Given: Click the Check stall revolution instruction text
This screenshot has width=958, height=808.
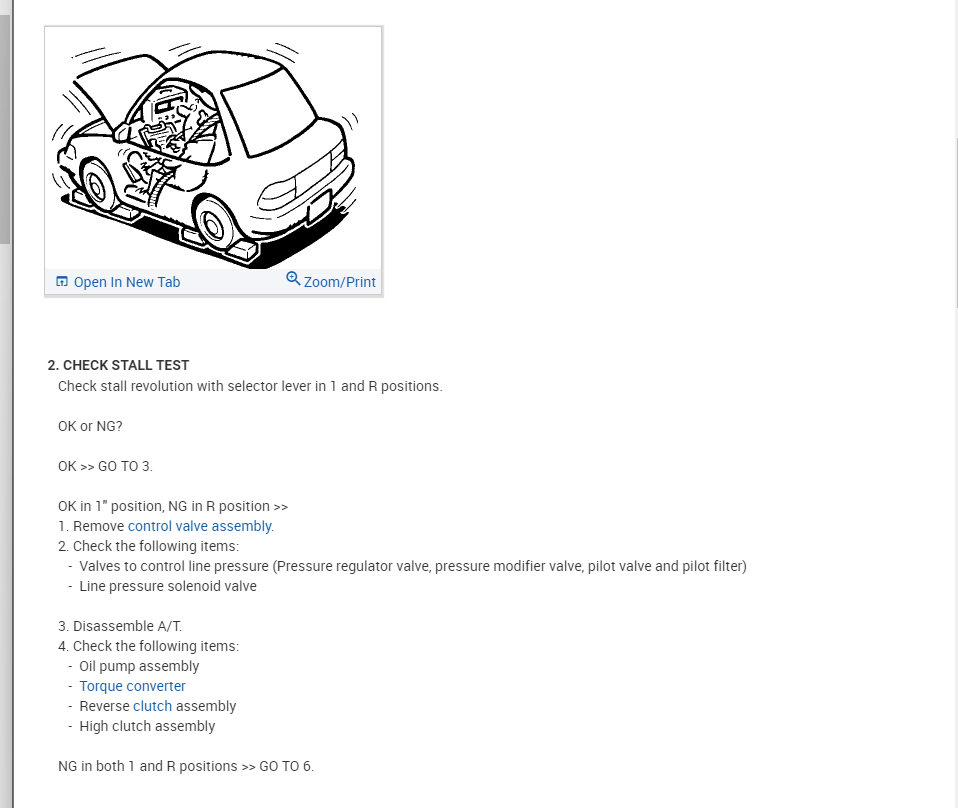Looking at the screenshot, I should tap(249, 386).
